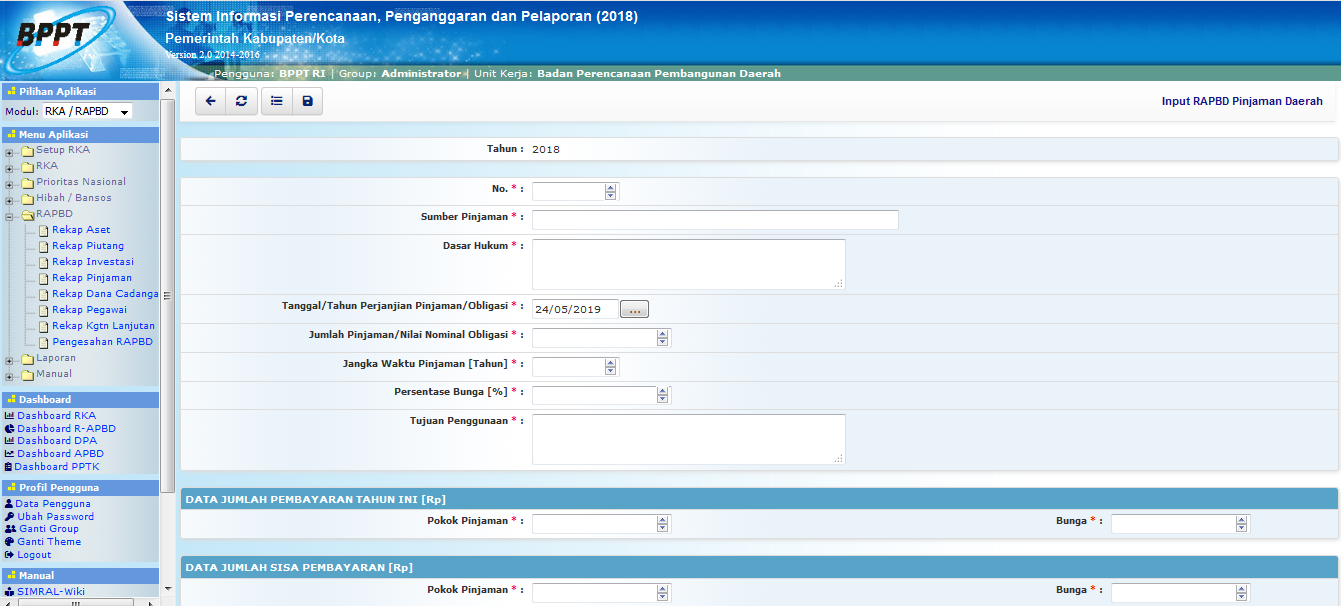This screenshot has height=606, width=1341.
Task: Open the Dashboard APBD link
Action: tap(60, 453)
